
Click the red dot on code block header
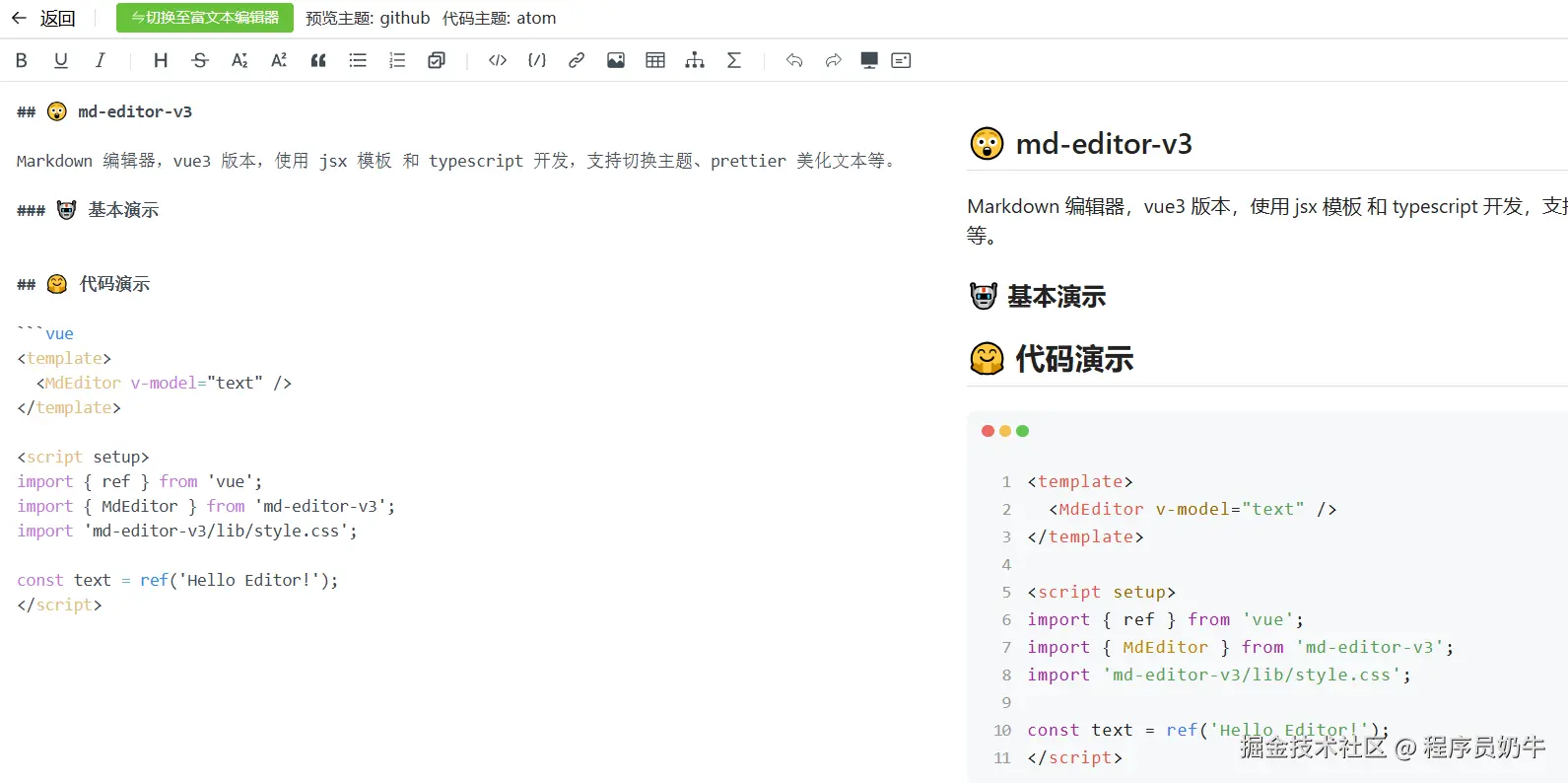988,431
